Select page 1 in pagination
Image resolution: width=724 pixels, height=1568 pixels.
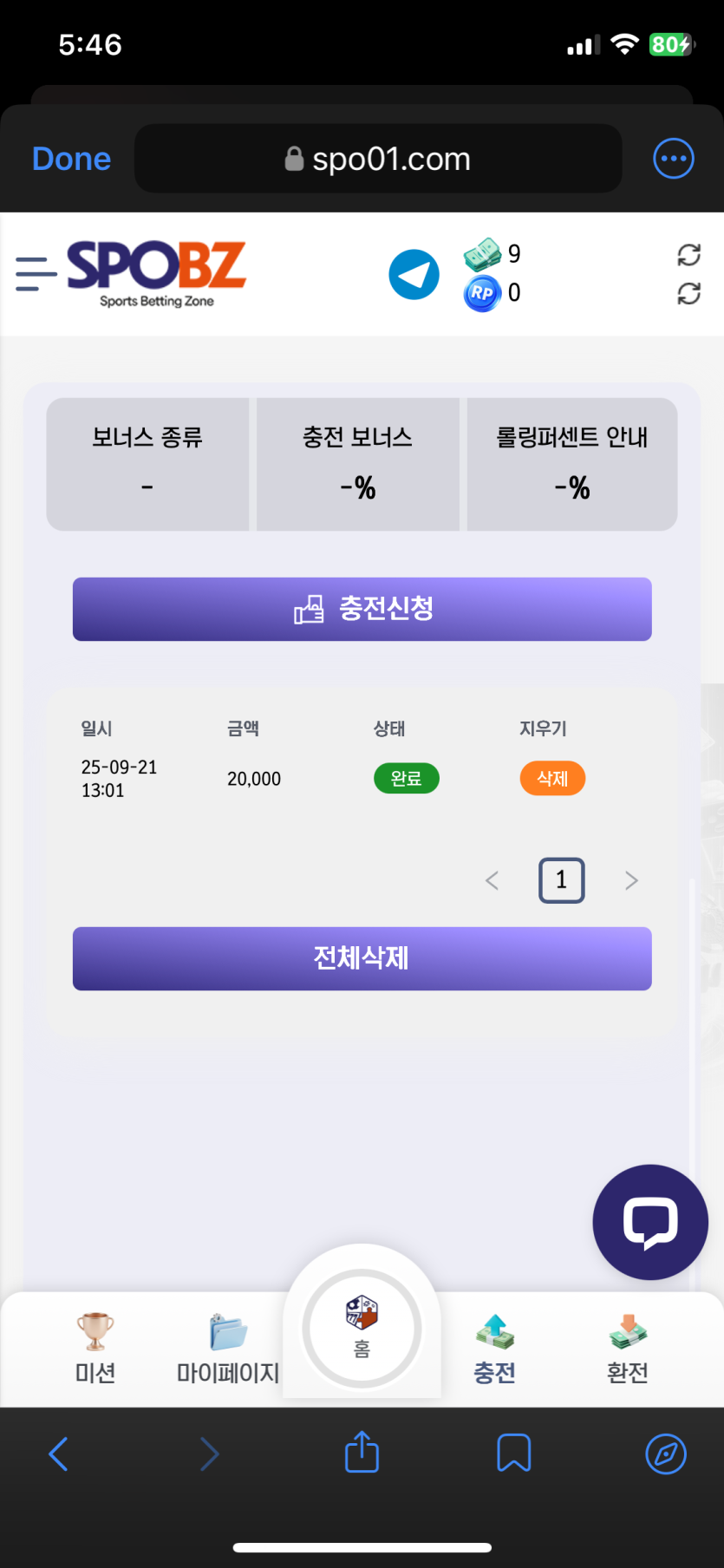[561, 880]
